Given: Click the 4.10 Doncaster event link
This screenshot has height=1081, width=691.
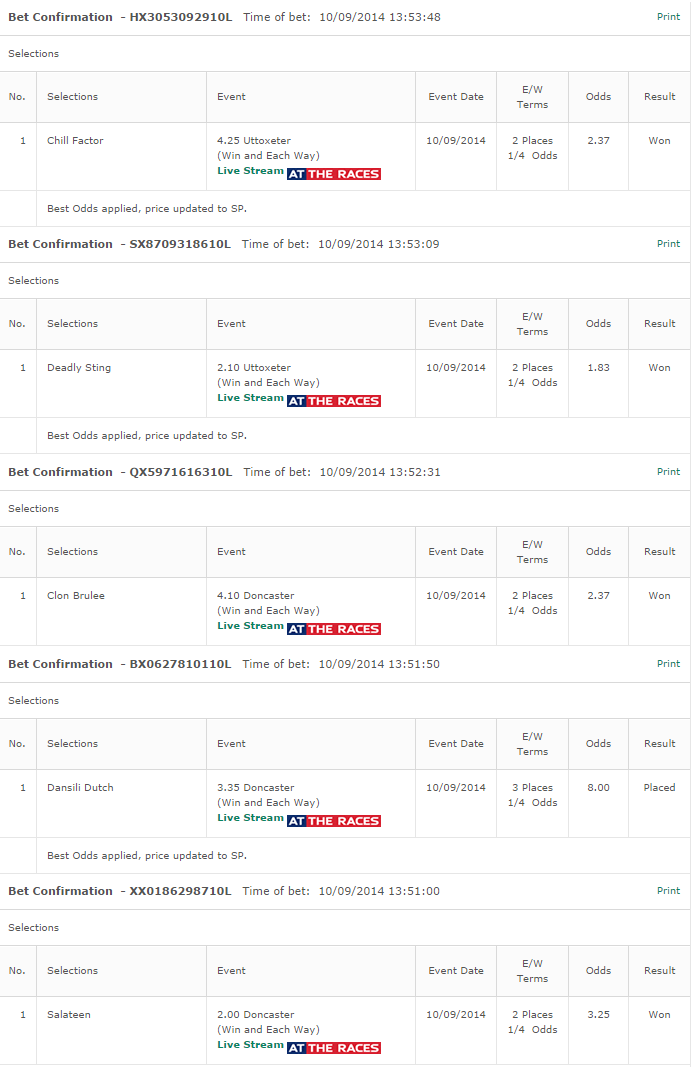Looking at the screenshot, I should [249, 595].
